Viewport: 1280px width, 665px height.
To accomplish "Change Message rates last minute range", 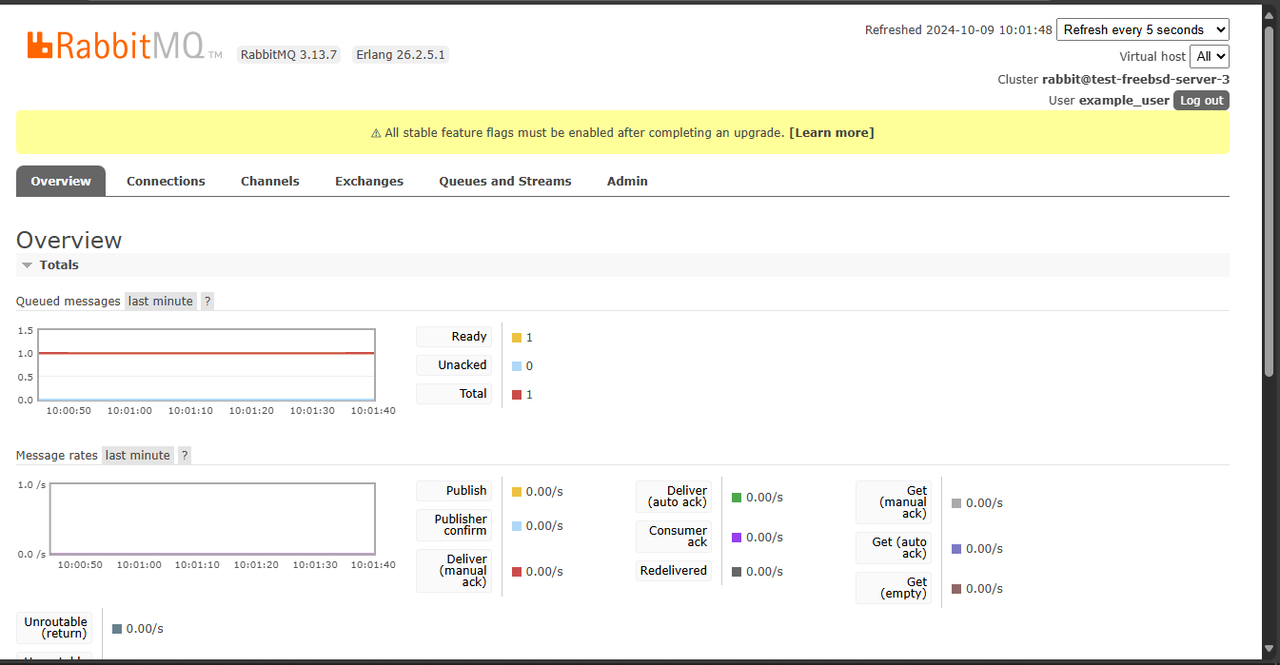I will click(x=138, y=455).
